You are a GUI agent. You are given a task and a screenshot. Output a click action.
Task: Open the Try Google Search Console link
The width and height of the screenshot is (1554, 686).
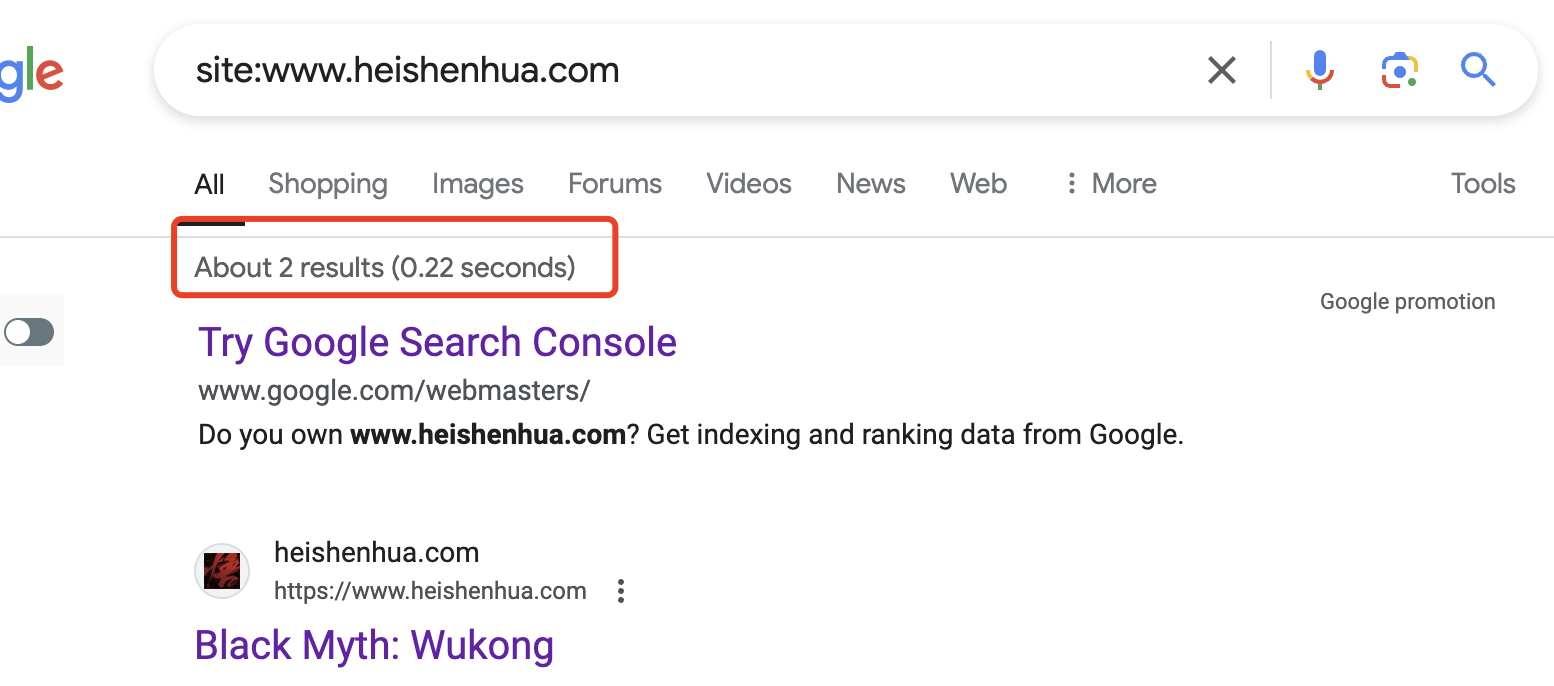[x=437, y=342]
